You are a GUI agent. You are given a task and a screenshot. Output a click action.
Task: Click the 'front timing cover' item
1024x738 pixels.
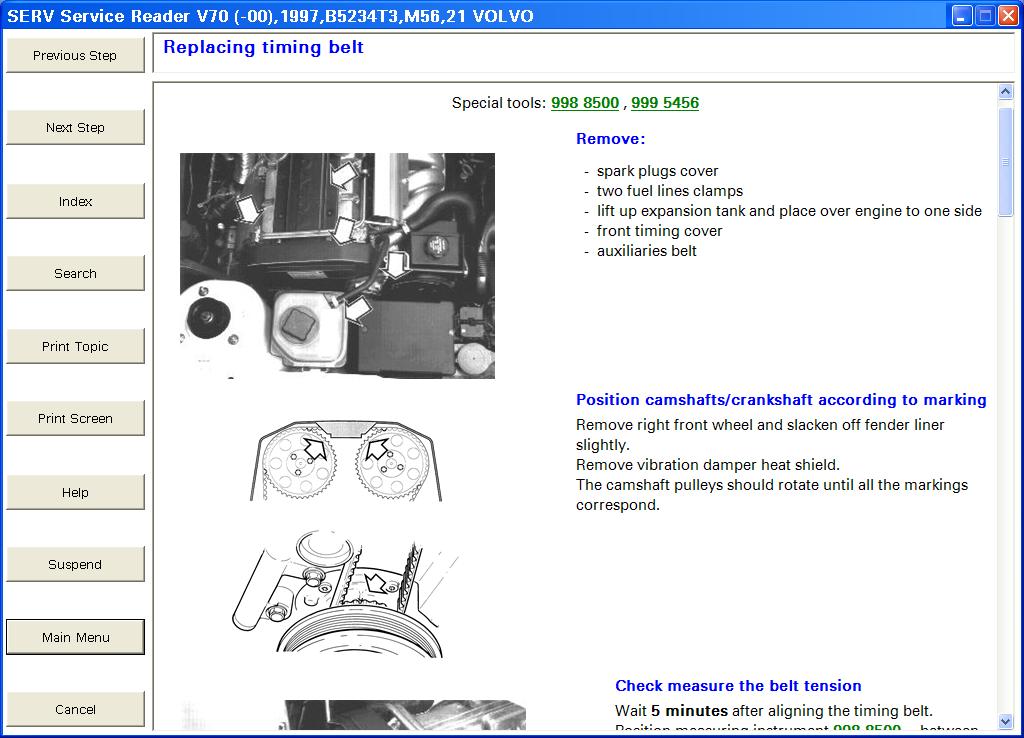coord(659,231)
